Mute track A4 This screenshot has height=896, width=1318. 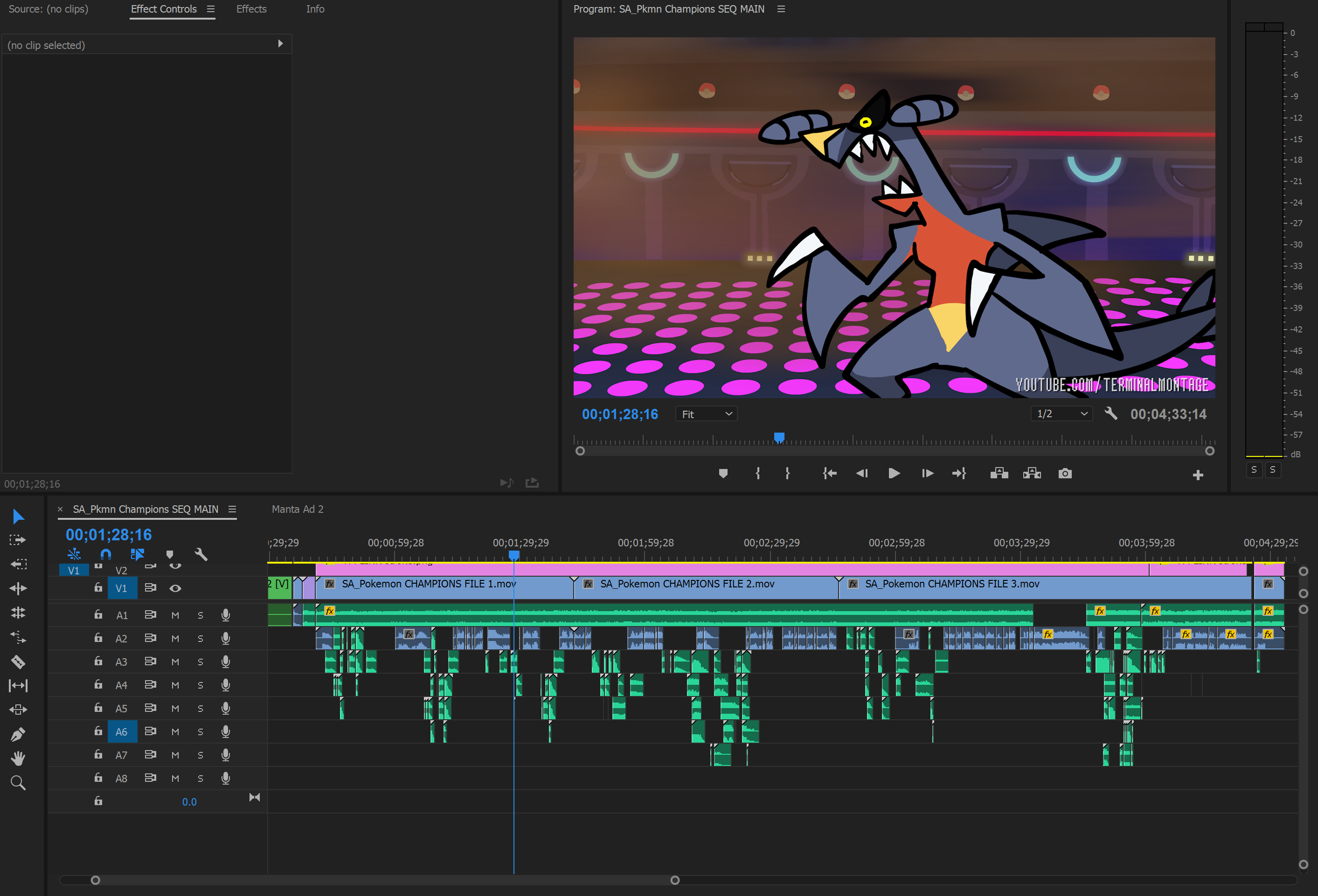point(175,685)
